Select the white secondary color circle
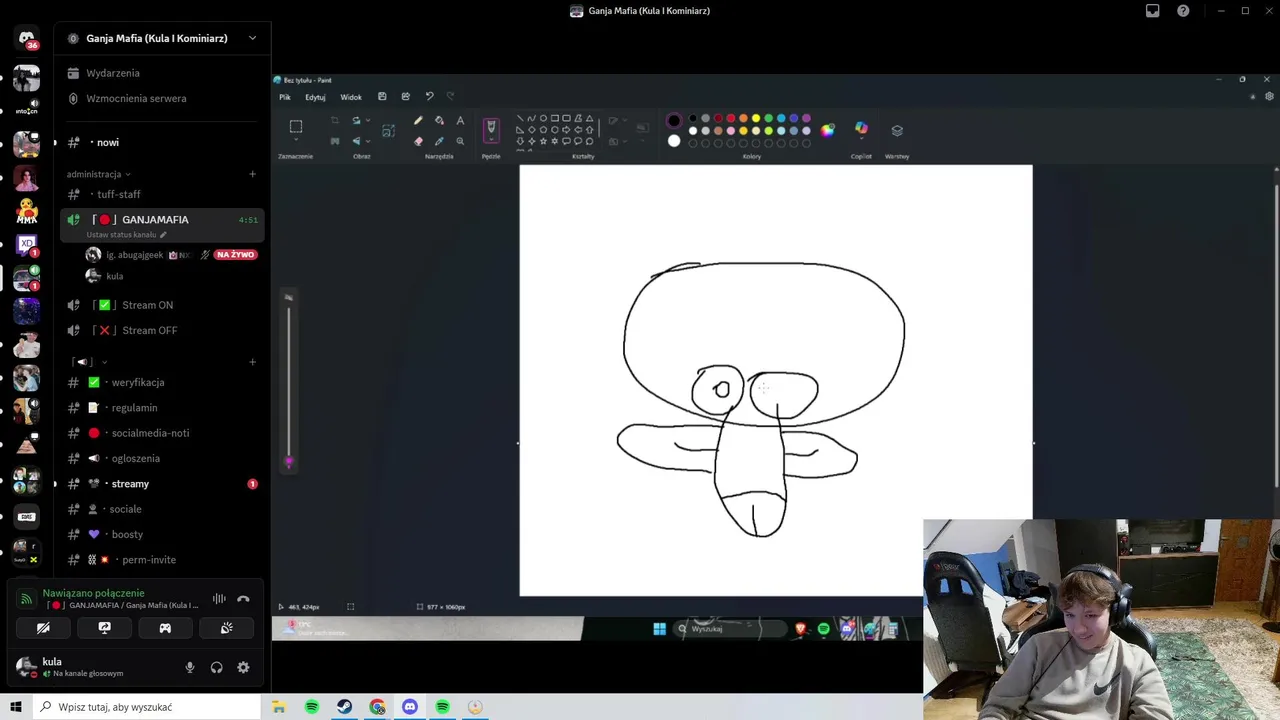This screenshot has width=1280, height=720. [674, 141]
